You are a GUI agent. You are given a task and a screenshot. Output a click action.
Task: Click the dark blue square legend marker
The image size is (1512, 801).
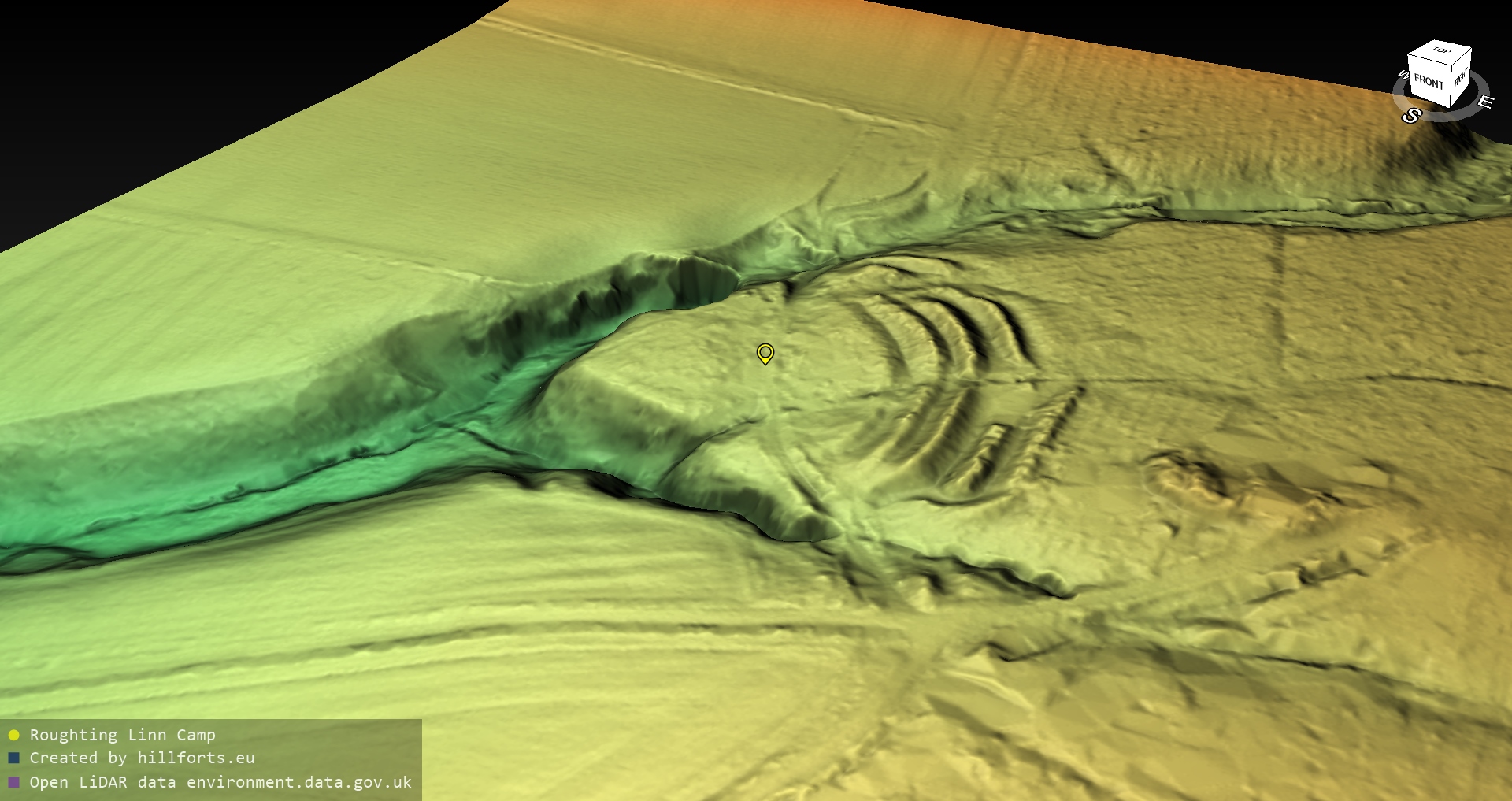(13, 758)
